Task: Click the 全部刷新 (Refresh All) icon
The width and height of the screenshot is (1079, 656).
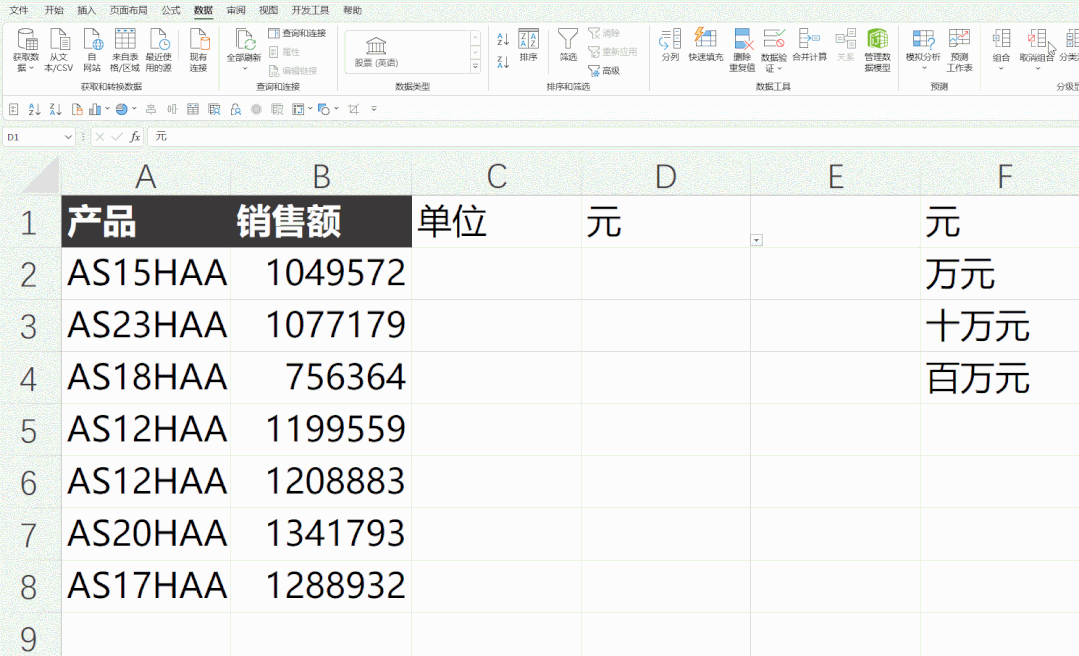Action: [x=244, y=39]
